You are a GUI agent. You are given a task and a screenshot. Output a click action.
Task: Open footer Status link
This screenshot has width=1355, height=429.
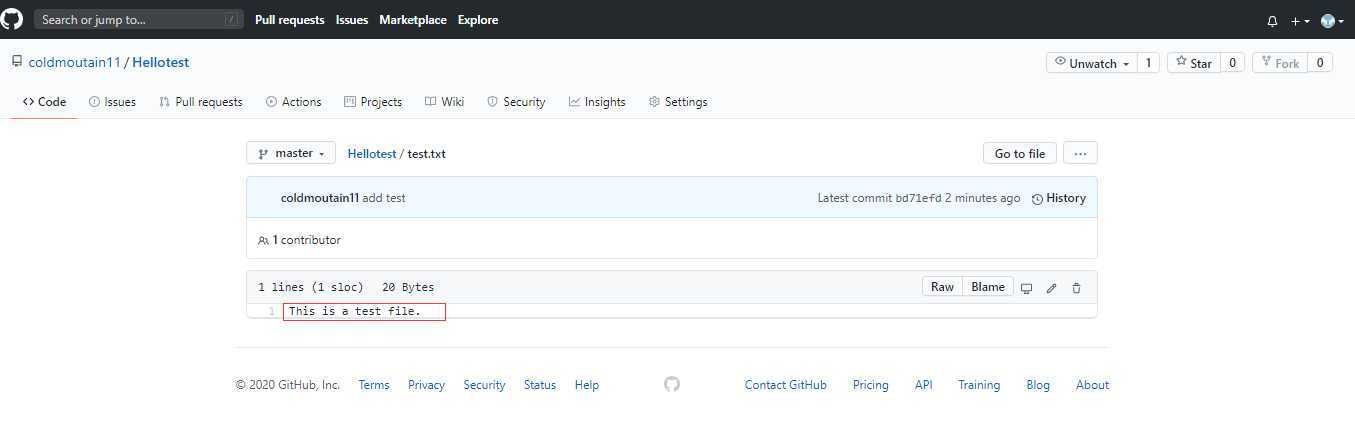540,385
